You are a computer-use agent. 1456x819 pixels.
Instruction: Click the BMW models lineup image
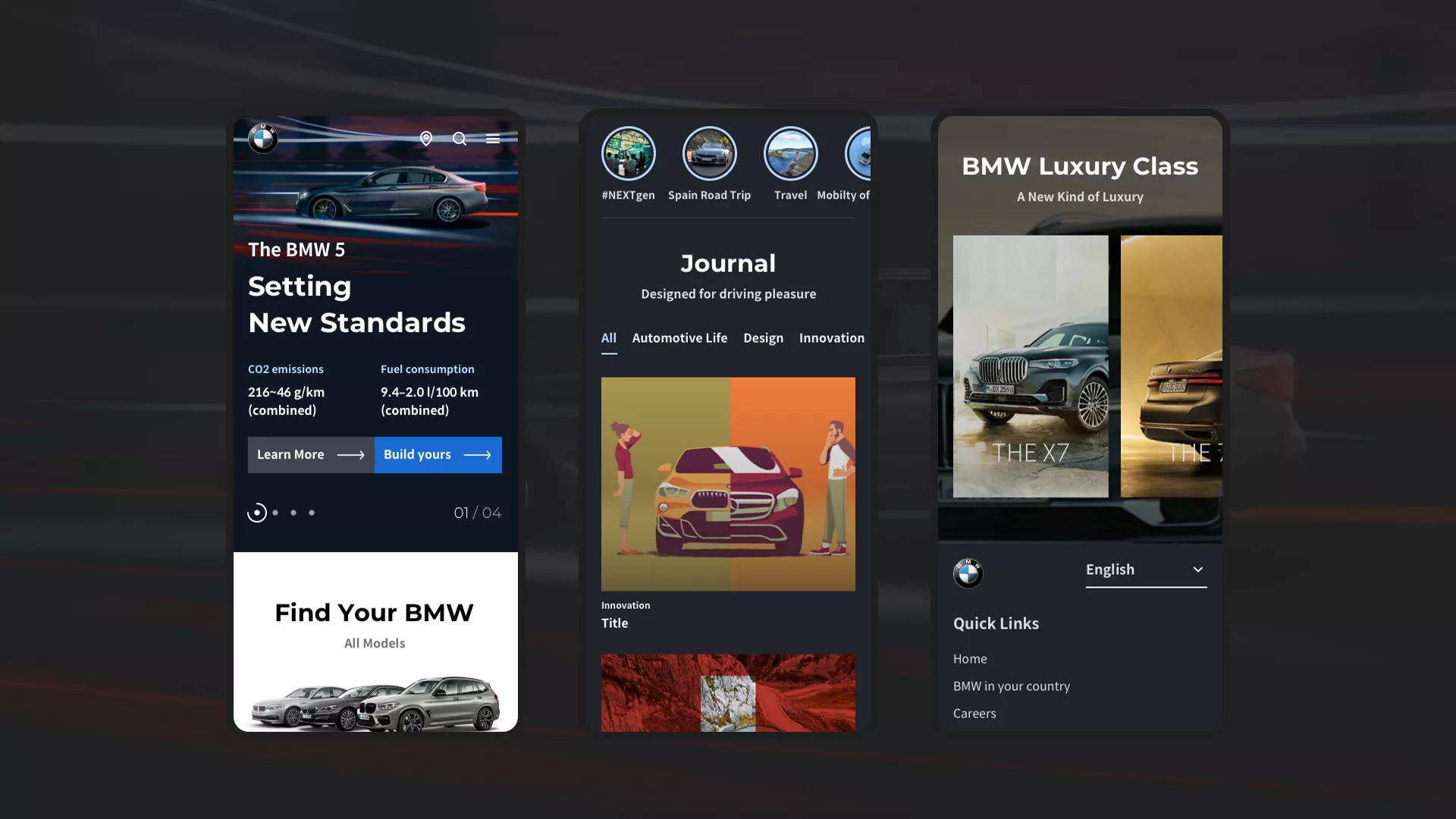click(375, 704)
